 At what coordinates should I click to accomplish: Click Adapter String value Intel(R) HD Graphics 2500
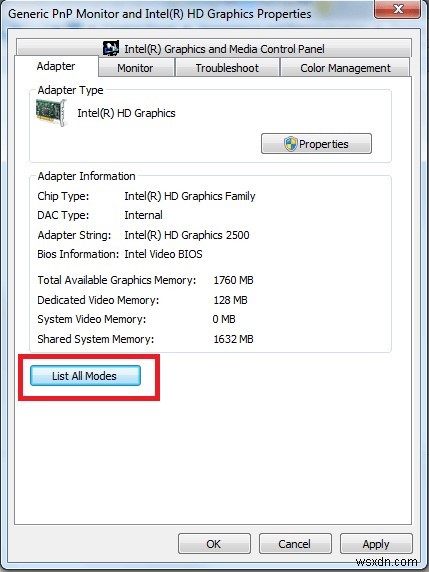click(x=187, y=235)
